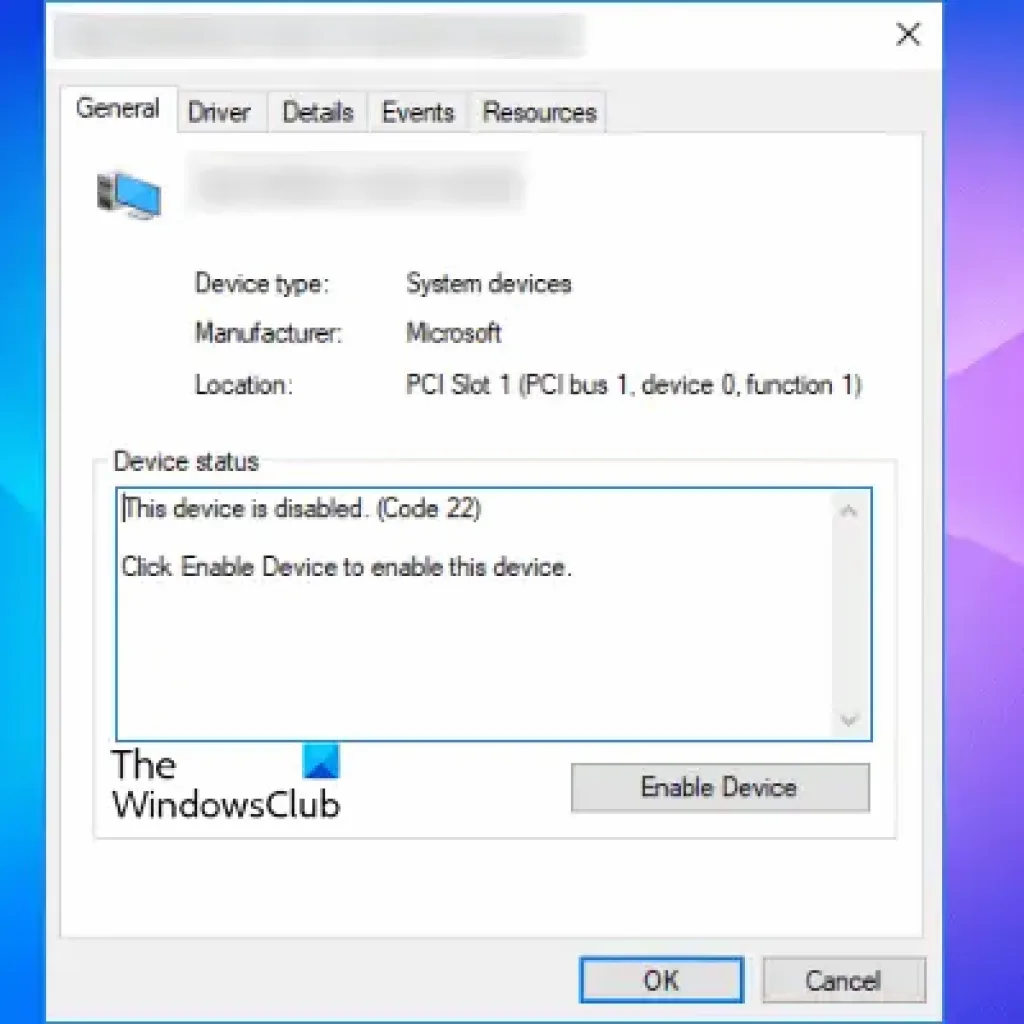The height and width of the screenshot is (1024, 1024).
Task: Open the Details tab
Action: (x=317, y=112)
